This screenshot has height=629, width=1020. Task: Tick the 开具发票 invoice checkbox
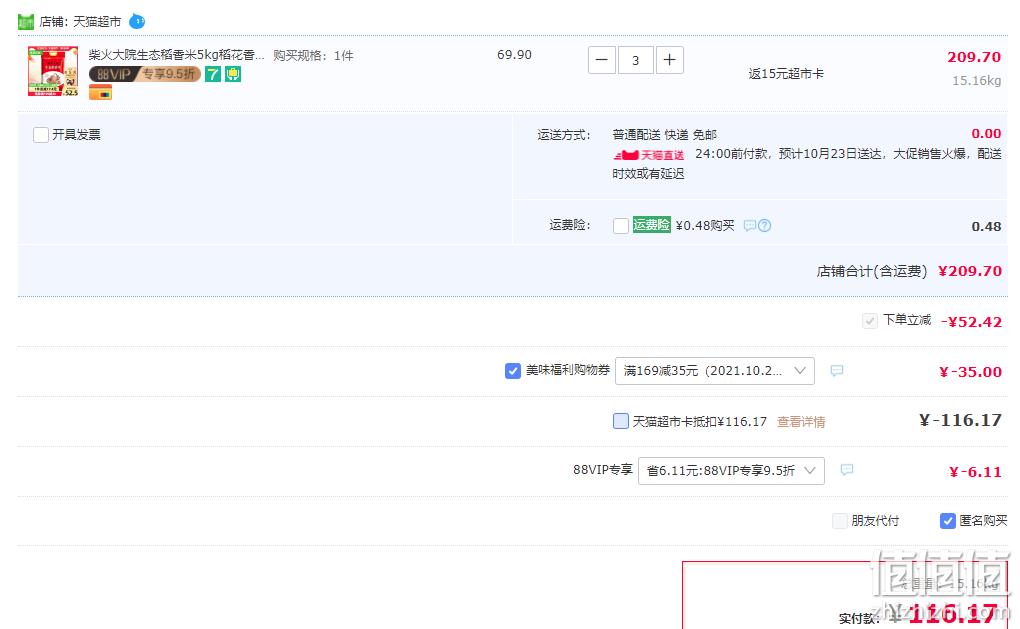point(41,135)
